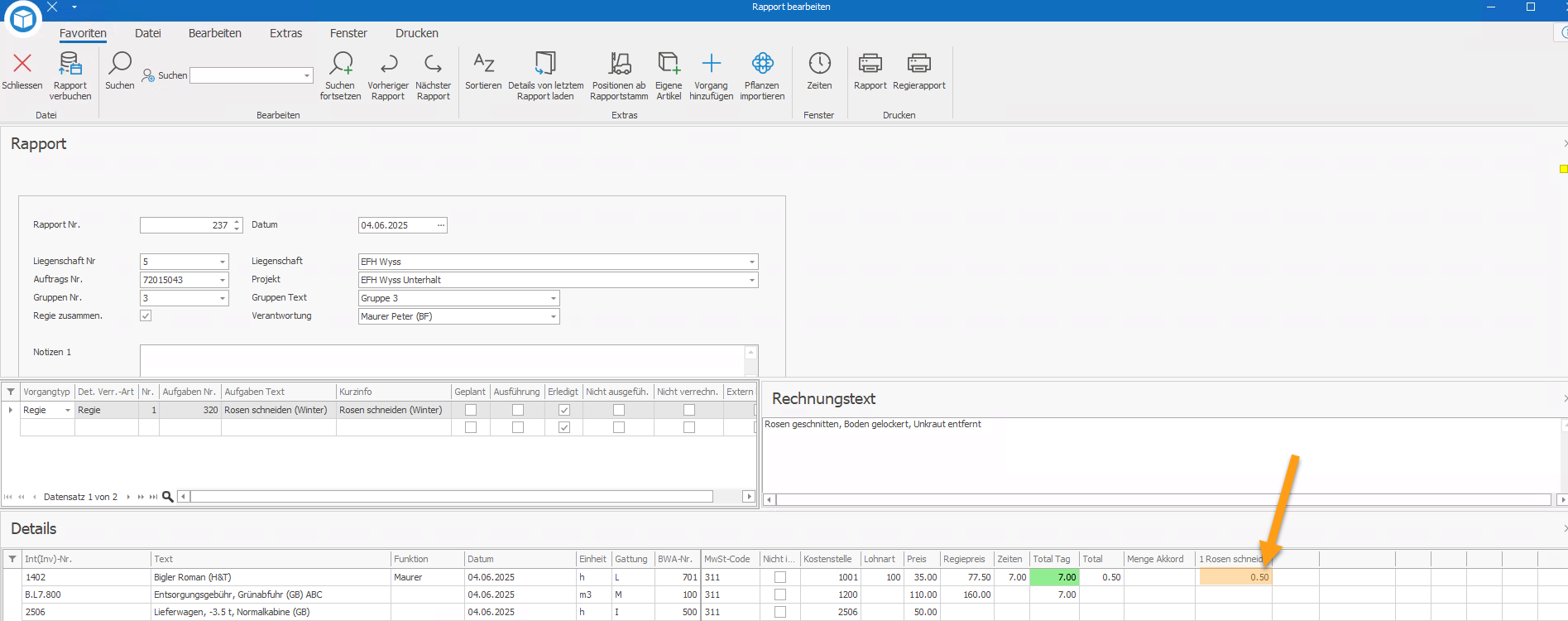Image resolution: width=1568 pixels, height=621 pixels.
Task: Click the filter icon in the Vorgangstyp grid header
Action: (11, 392)
